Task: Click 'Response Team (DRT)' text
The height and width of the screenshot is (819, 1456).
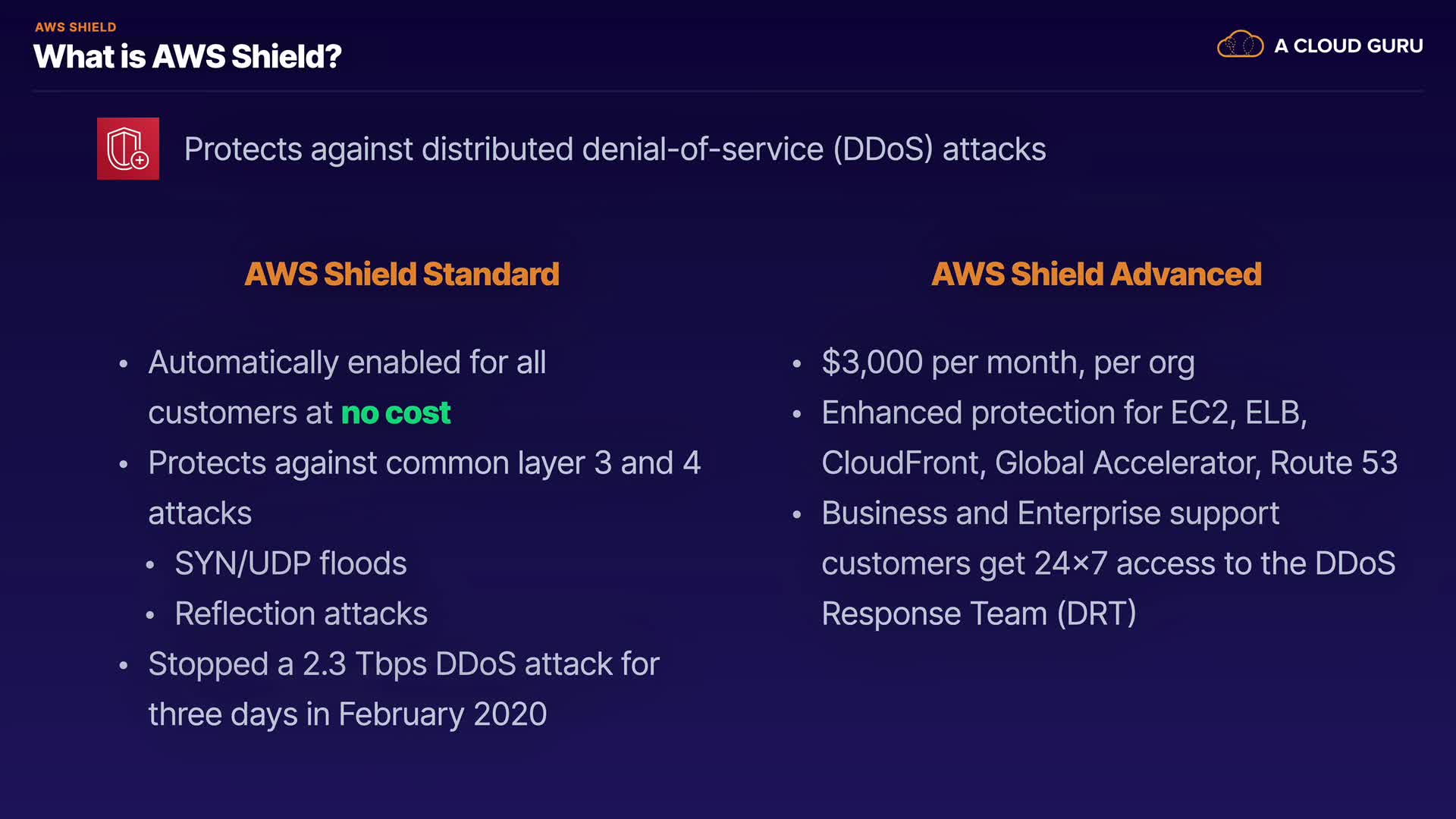Action: pos(978,613)
